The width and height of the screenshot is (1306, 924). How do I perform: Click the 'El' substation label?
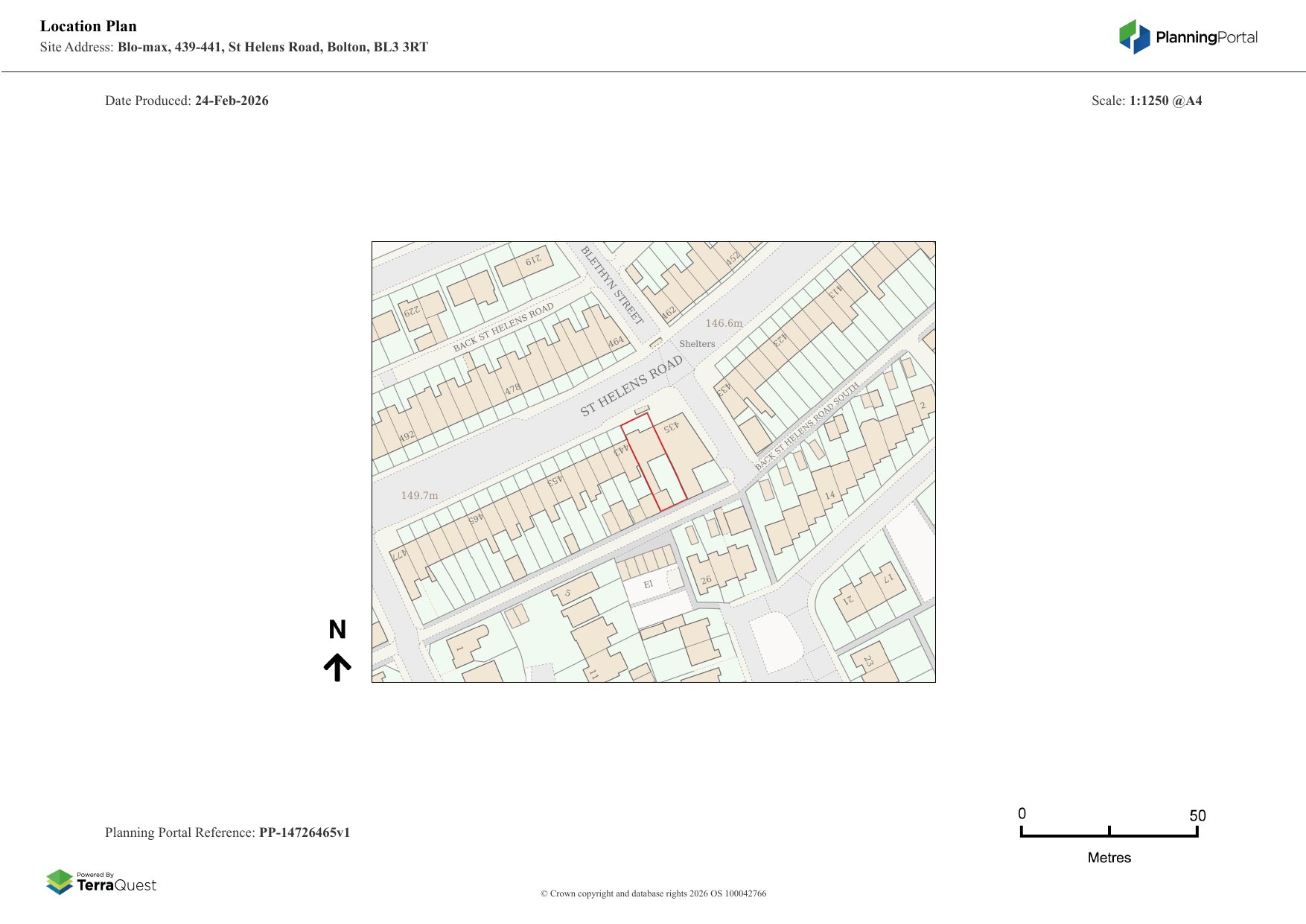click(648, 584)
